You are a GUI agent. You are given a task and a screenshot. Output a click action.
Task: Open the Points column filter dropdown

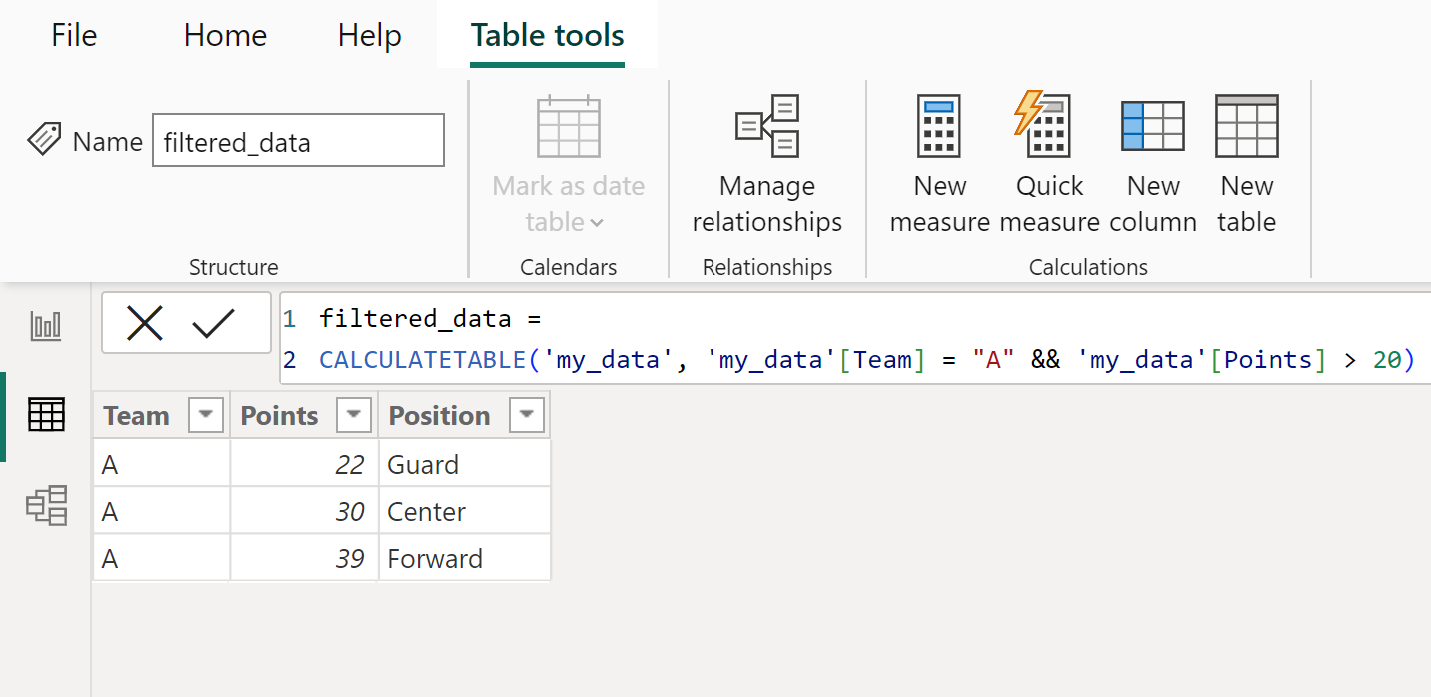click(355, 415)
